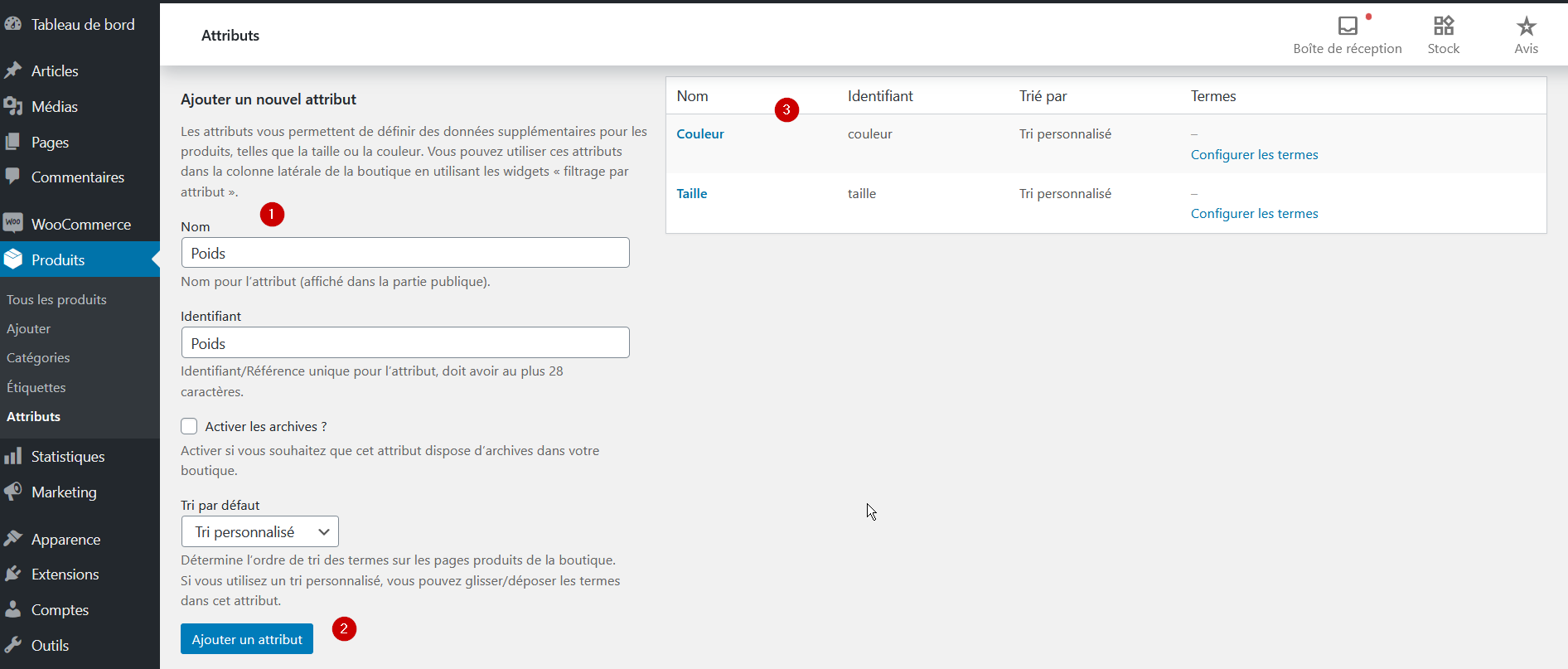Open the Tri par défaut dropdown

point(260,531)
